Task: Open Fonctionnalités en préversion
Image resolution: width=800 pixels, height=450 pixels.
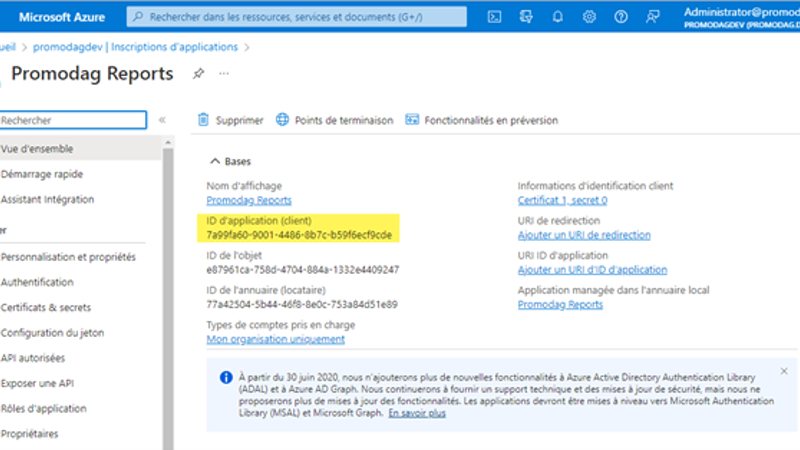Action: (x=481, y=120)
